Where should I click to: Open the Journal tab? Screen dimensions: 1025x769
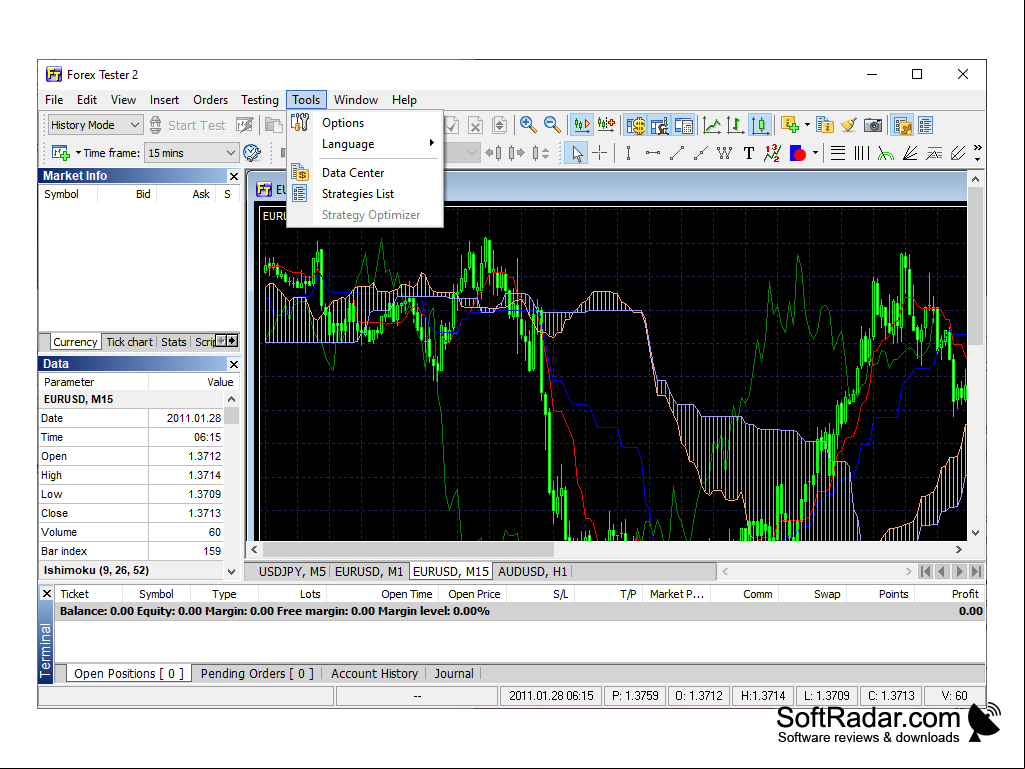454,674
